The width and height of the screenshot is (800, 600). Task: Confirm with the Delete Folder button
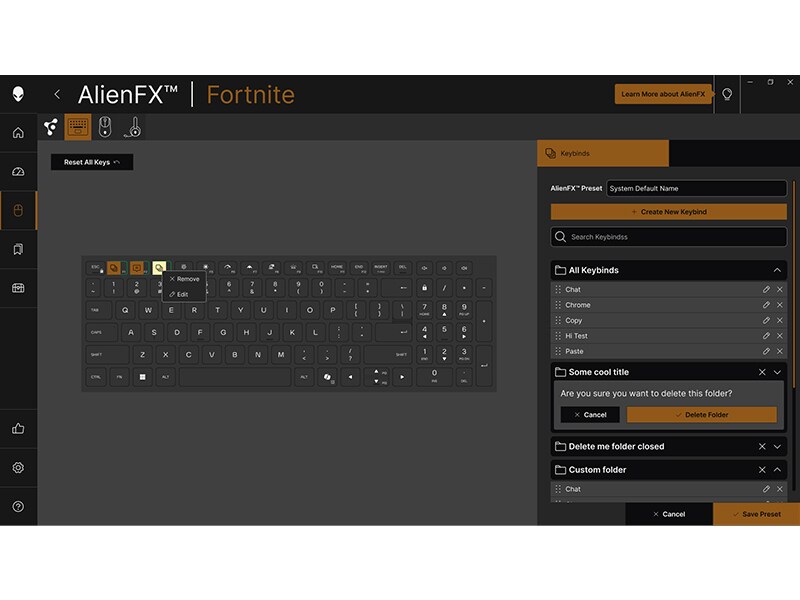(702, 415)
